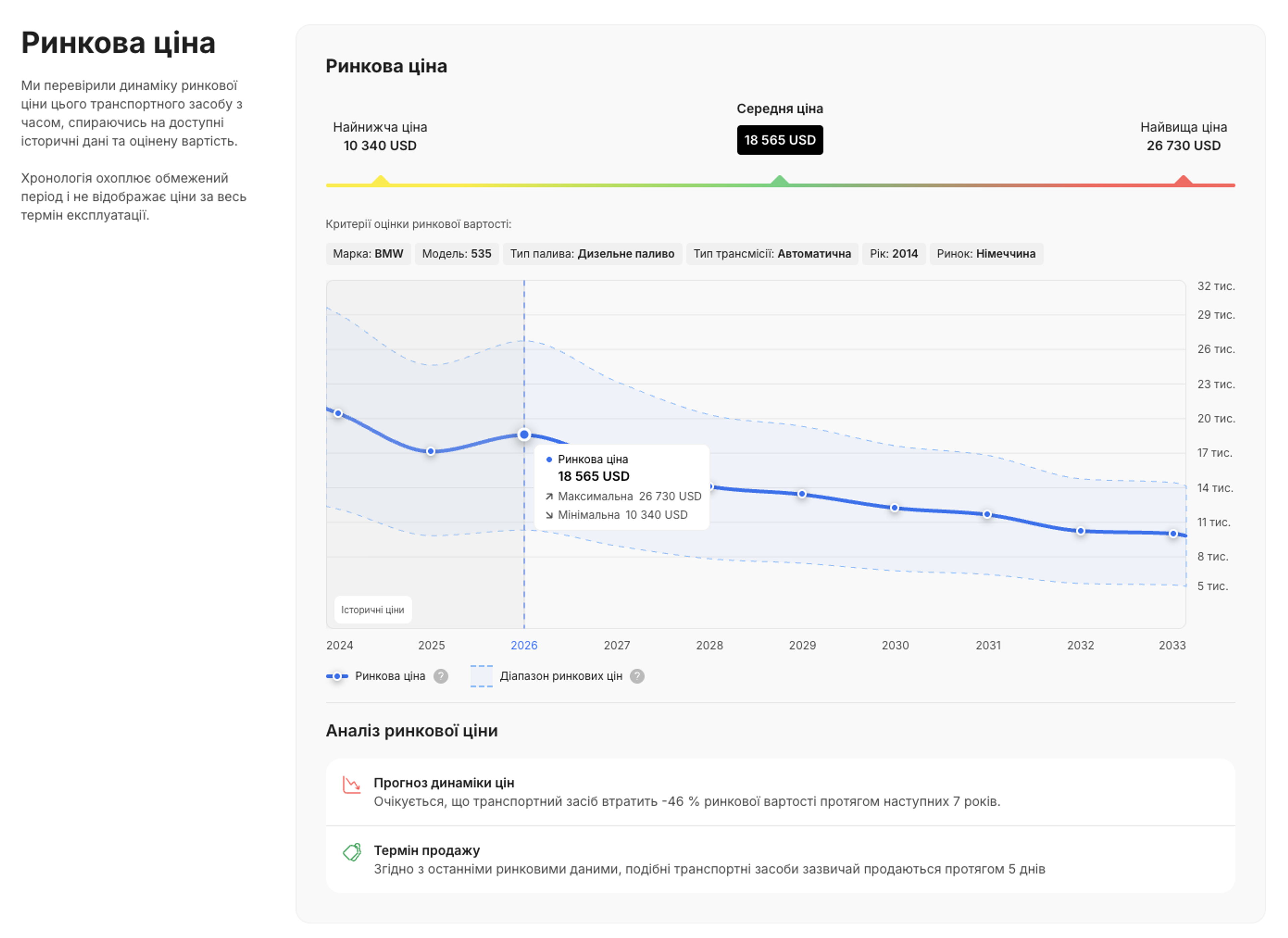Click the 32 тис. y-axis label
Viewport: 1288px width, 938px height.
point(1216,286)
